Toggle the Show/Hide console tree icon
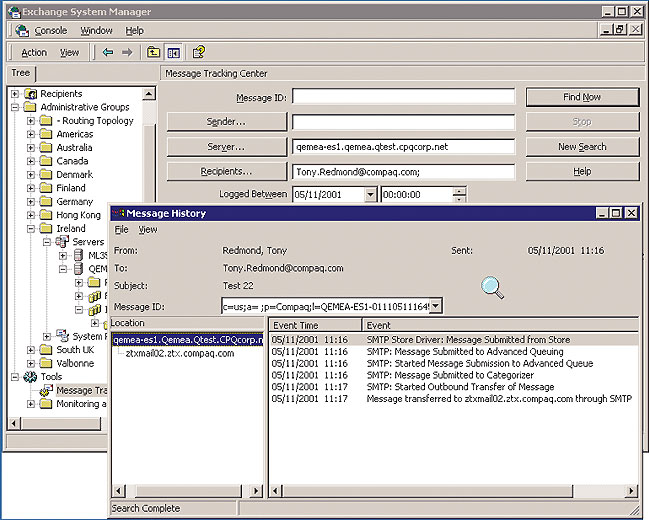Screen dimensions: 650x520 click(173, 53)
